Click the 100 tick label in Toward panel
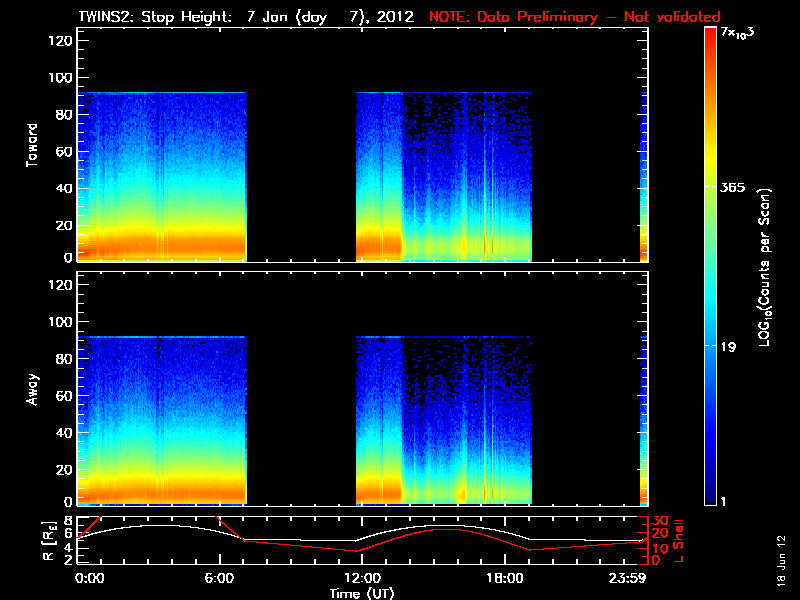 pos(61,78)
